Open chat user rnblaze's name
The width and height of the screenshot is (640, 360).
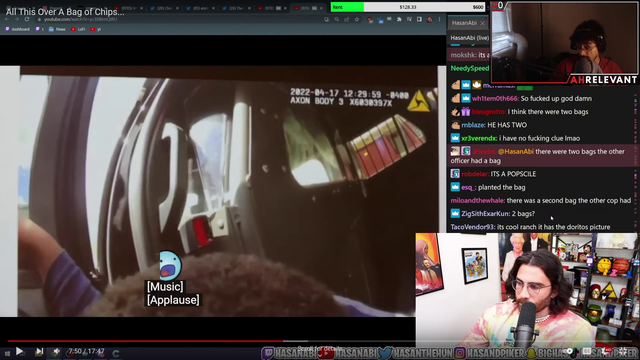click(x=473, y=125)
